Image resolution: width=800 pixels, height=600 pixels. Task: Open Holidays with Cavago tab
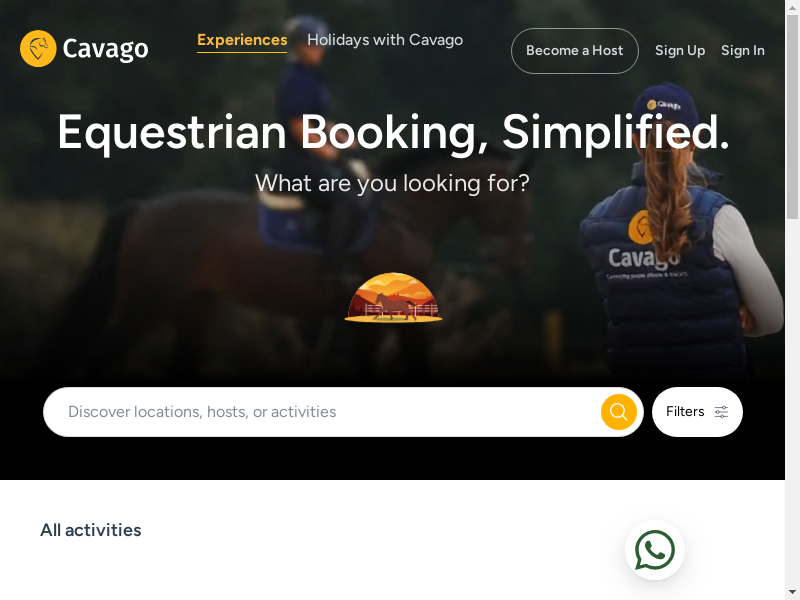(x=385, y=40)
